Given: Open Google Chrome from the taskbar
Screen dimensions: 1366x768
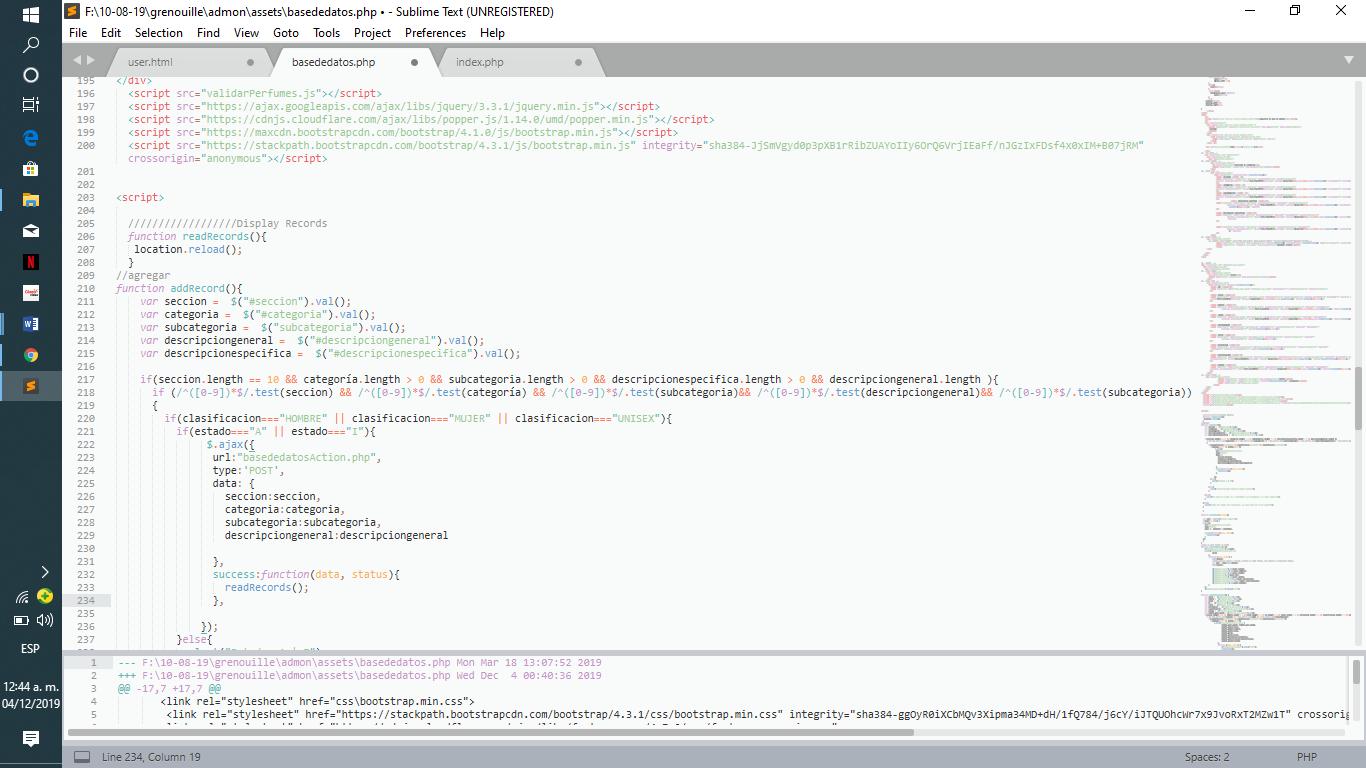Looking at the screenshot, I should tap(30, 355).
